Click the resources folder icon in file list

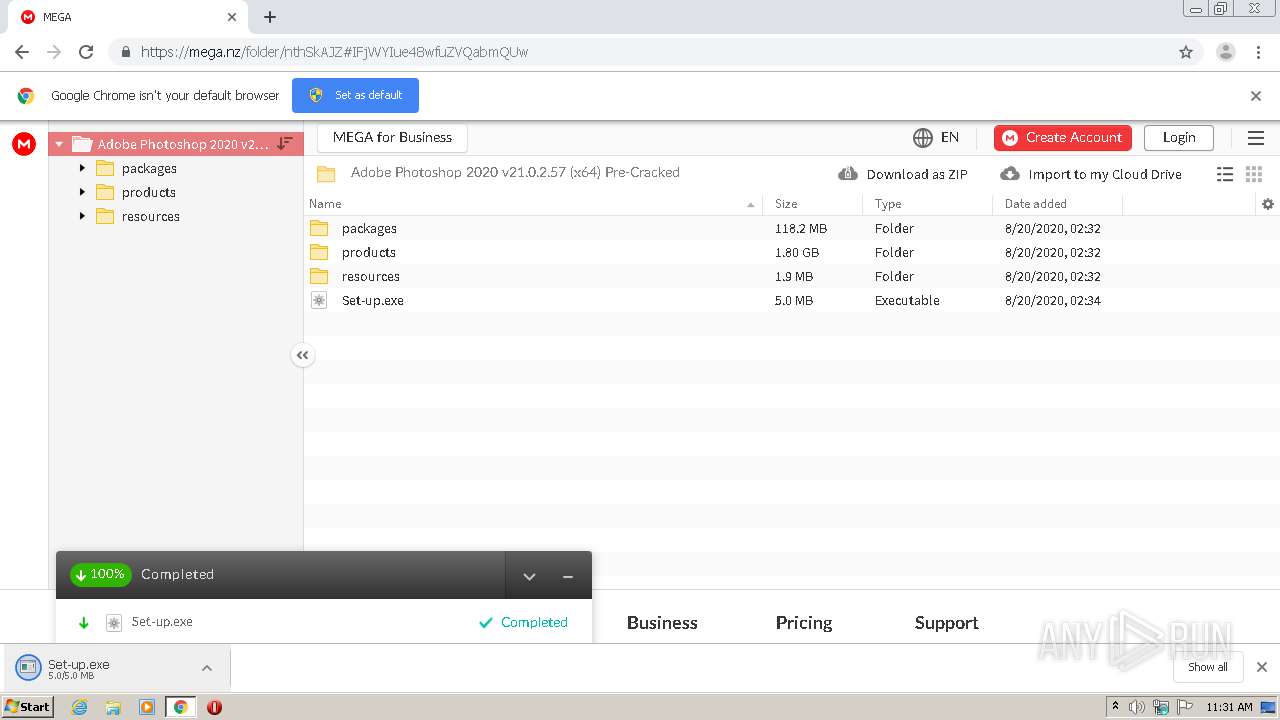[319, 276]
